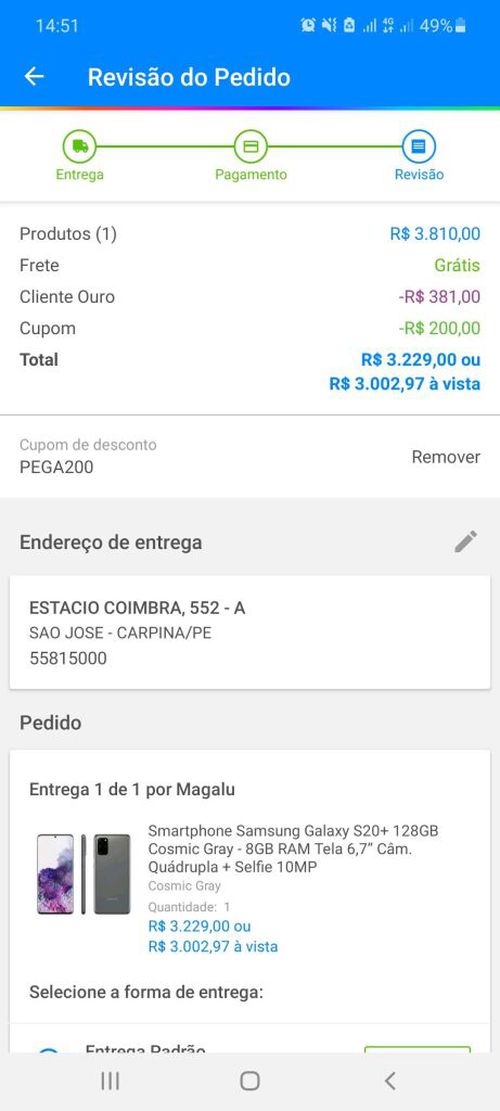Tap Android recent apps button

[x=110, y=1081]
